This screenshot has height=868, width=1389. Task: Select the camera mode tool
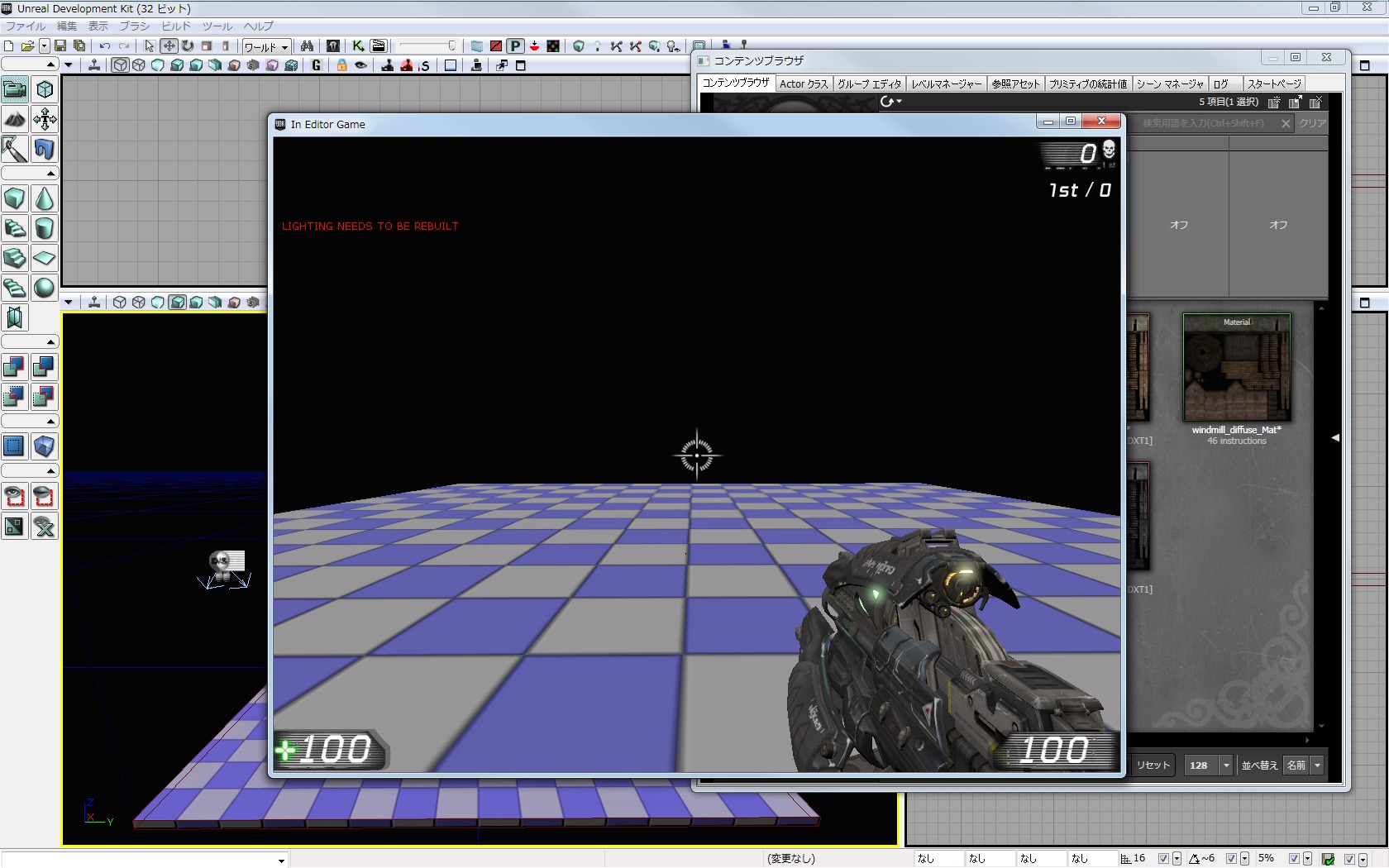pos(15,89)
